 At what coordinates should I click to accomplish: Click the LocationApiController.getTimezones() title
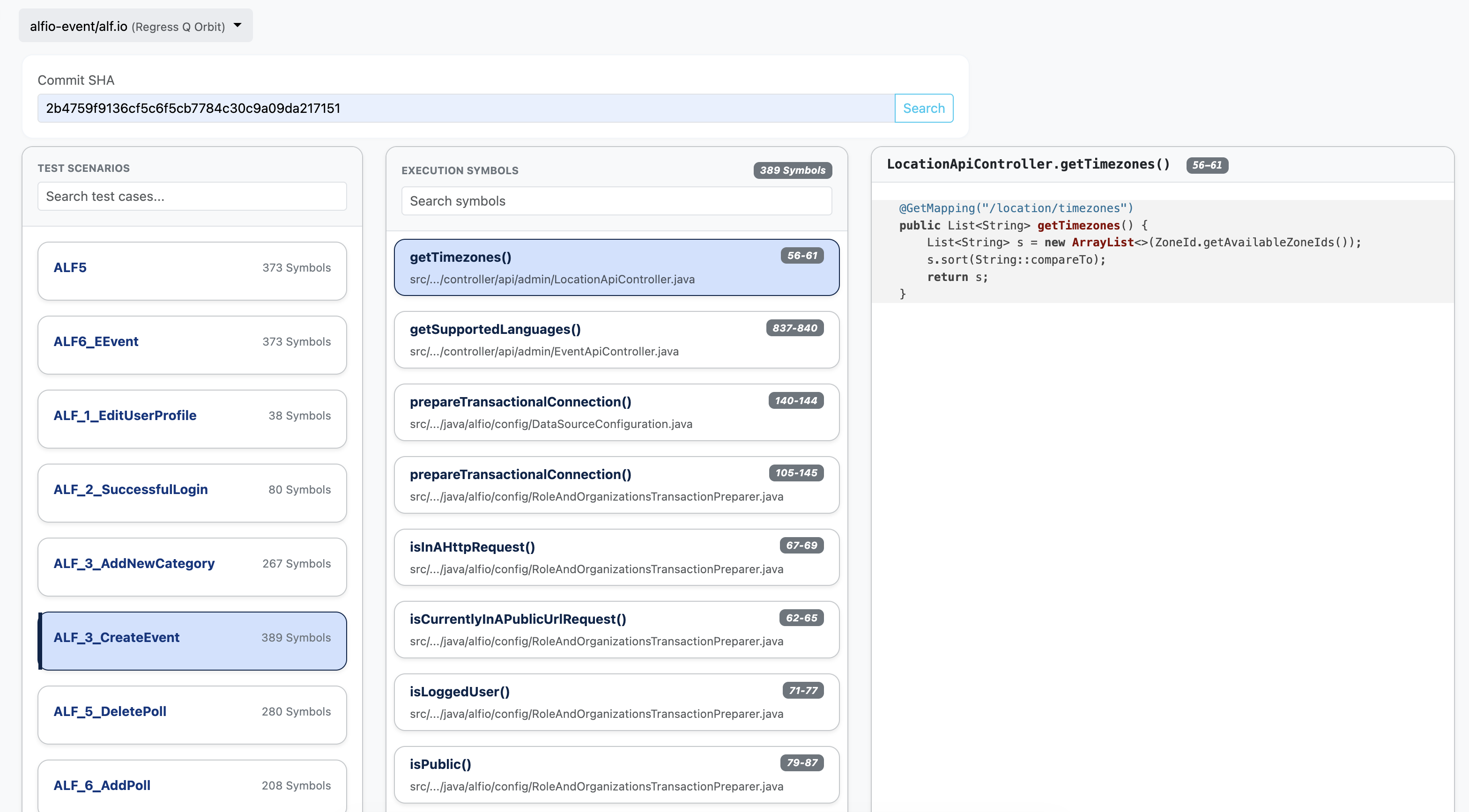[x=1028, y=164]
